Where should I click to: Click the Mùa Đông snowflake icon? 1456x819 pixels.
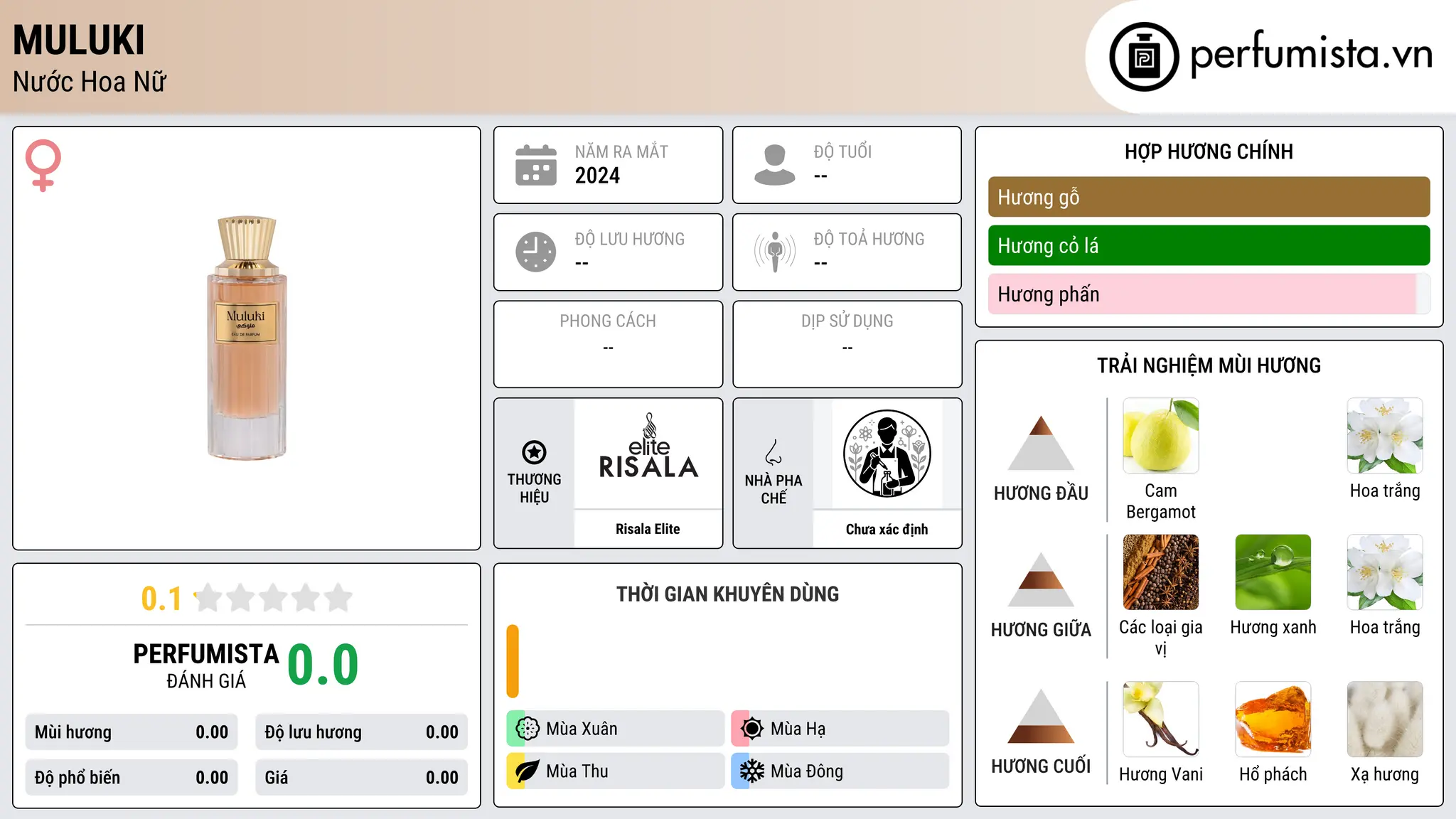coord(751,771)
